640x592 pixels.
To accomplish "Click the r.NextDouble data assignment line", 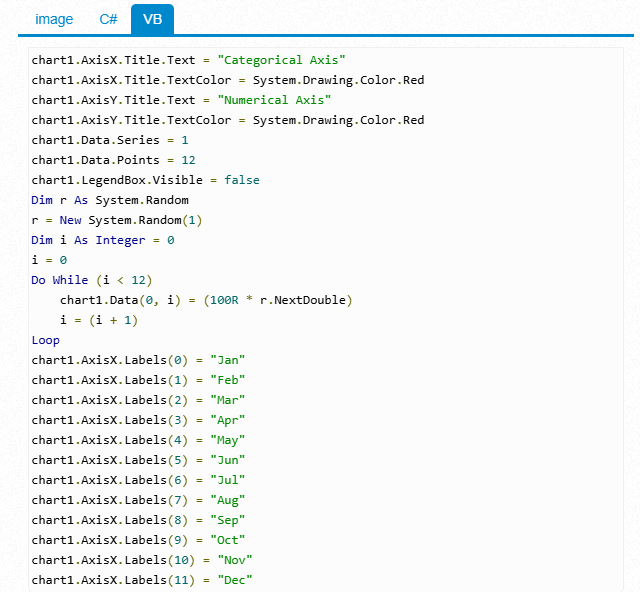I will pos(206,300).
